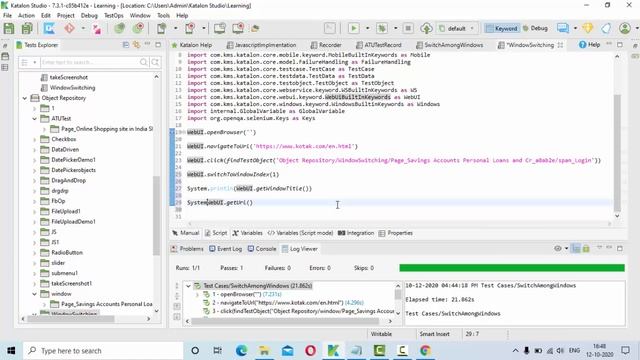Open the Problems tab
Image resolution: width=640 pixels, height=360 pixels.
click(x=187, y=249)
